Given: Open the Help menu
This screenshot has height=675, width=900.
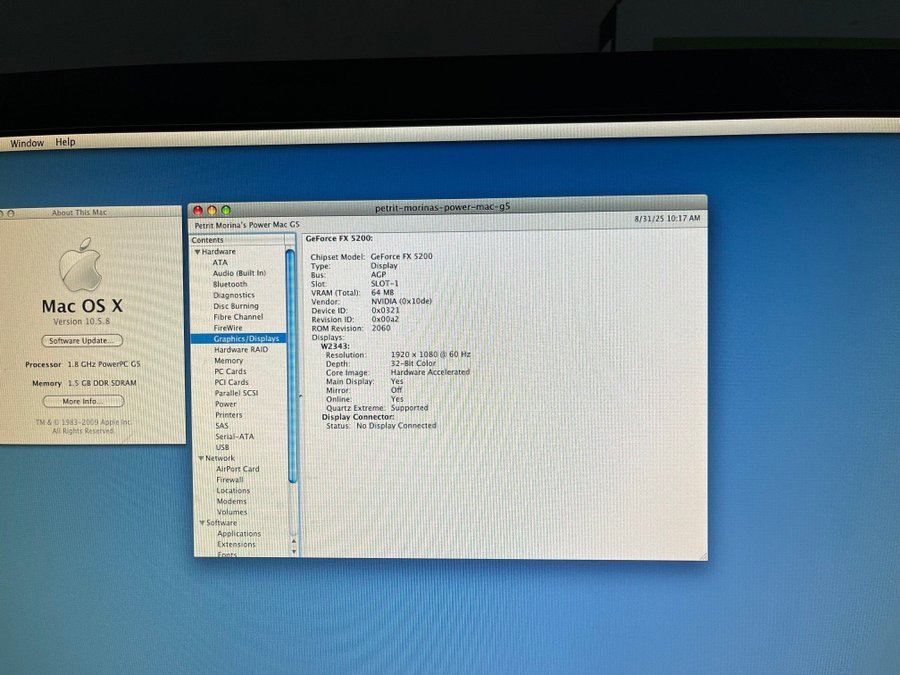Looking at the screenshot, I should pos(65,142).
